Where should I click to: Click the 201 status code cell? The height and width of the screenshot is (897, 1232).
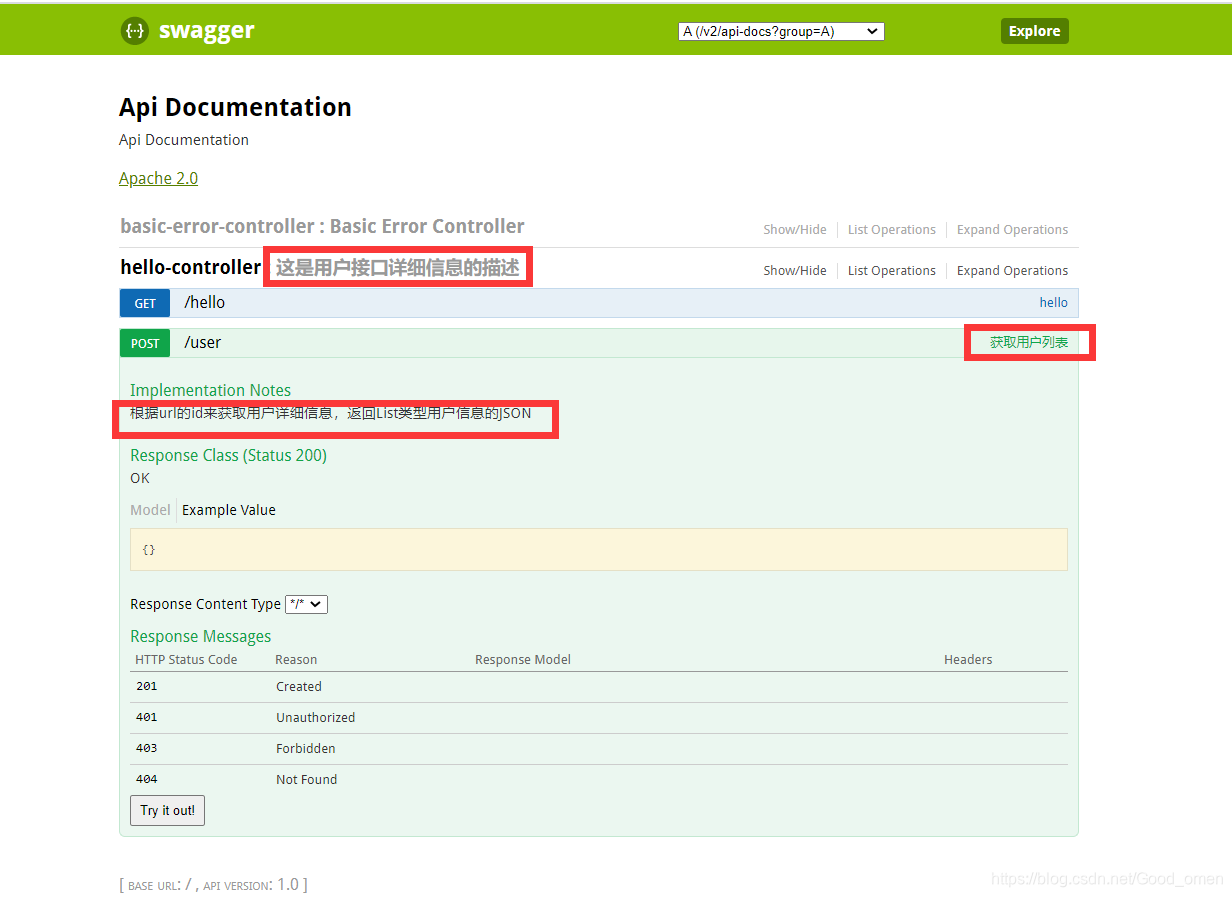(x=147, y=686)
